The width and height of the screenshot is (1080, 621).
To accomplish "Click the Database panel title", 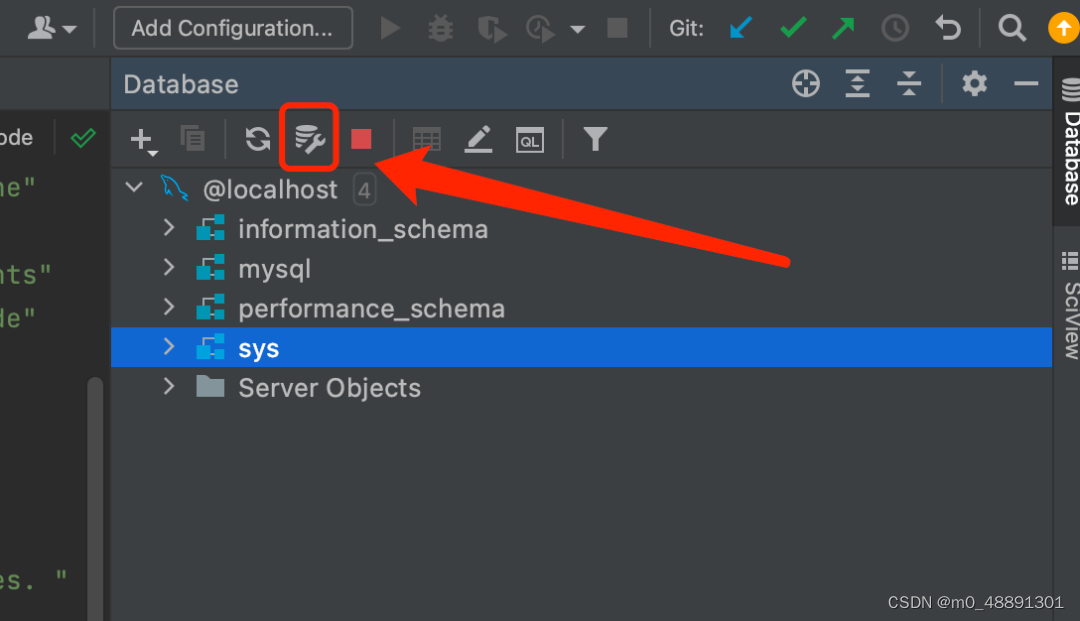I will click(x=181, y=84).
